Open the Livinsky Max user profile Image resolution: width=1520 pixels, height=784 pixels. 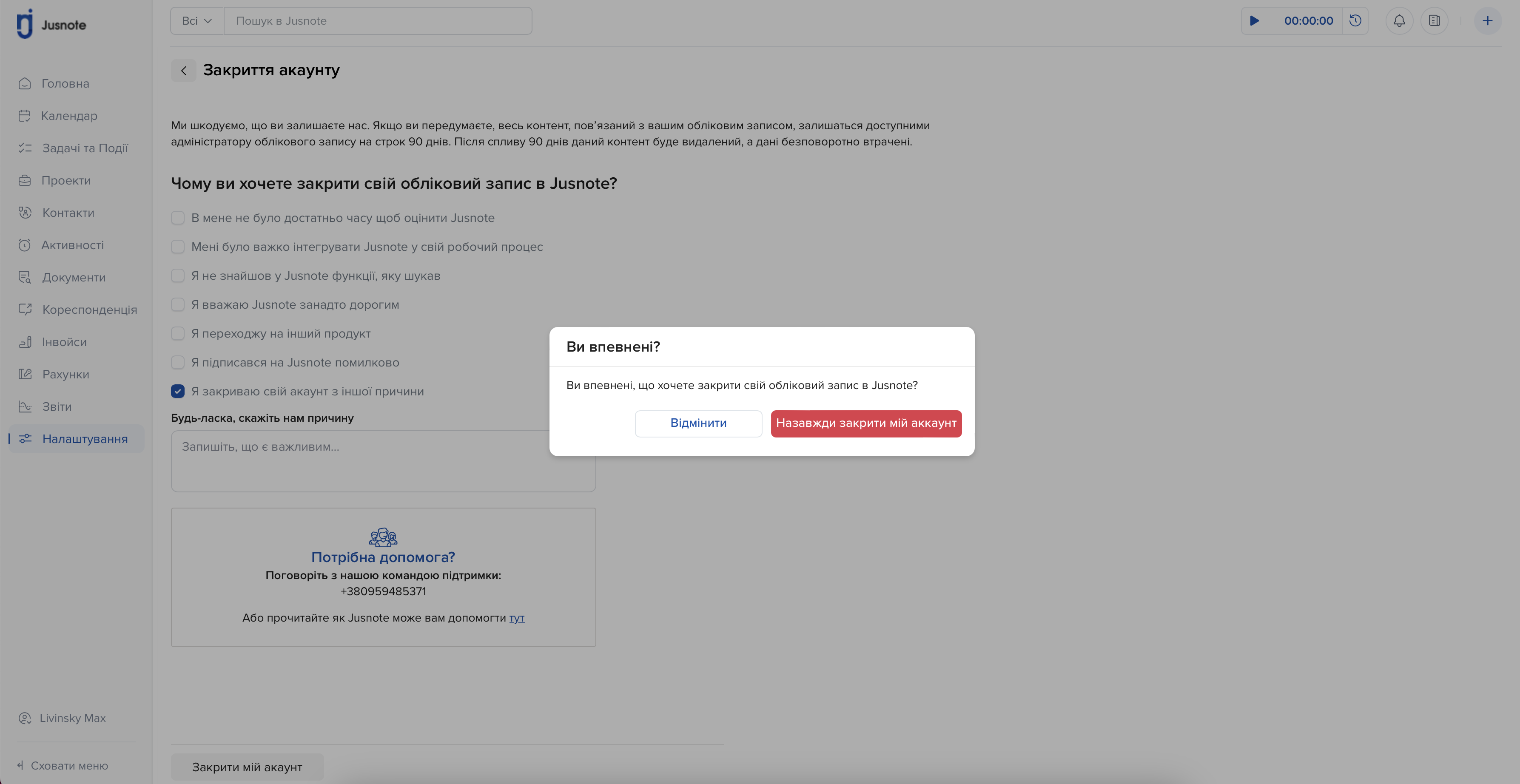[x=62, y=718]
